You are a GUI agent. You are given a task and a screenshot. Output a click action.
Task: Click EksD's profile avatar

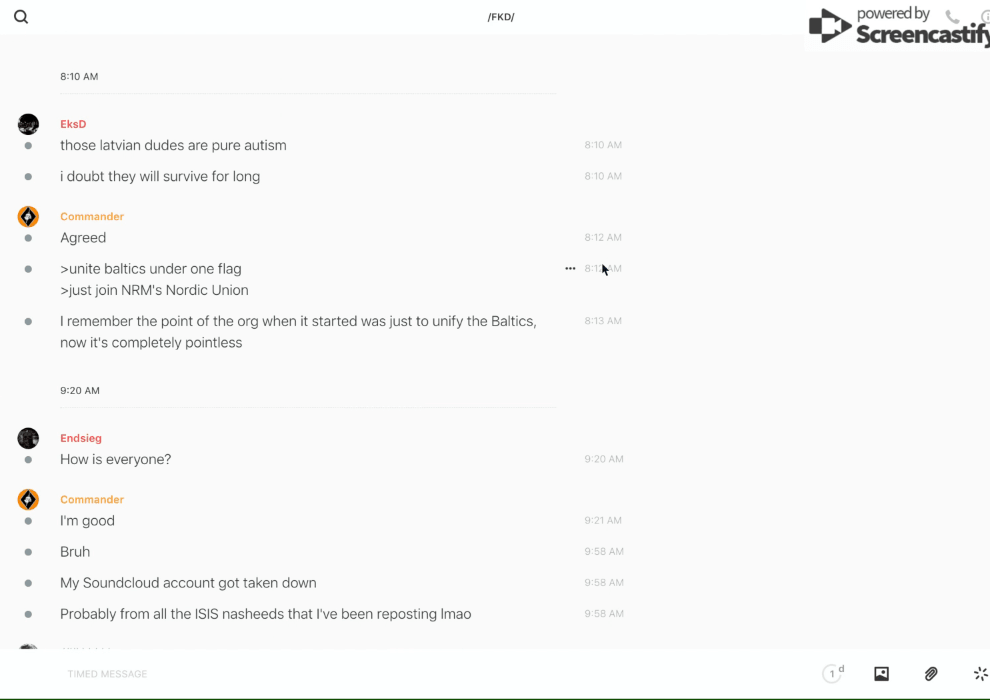point(28,124)
